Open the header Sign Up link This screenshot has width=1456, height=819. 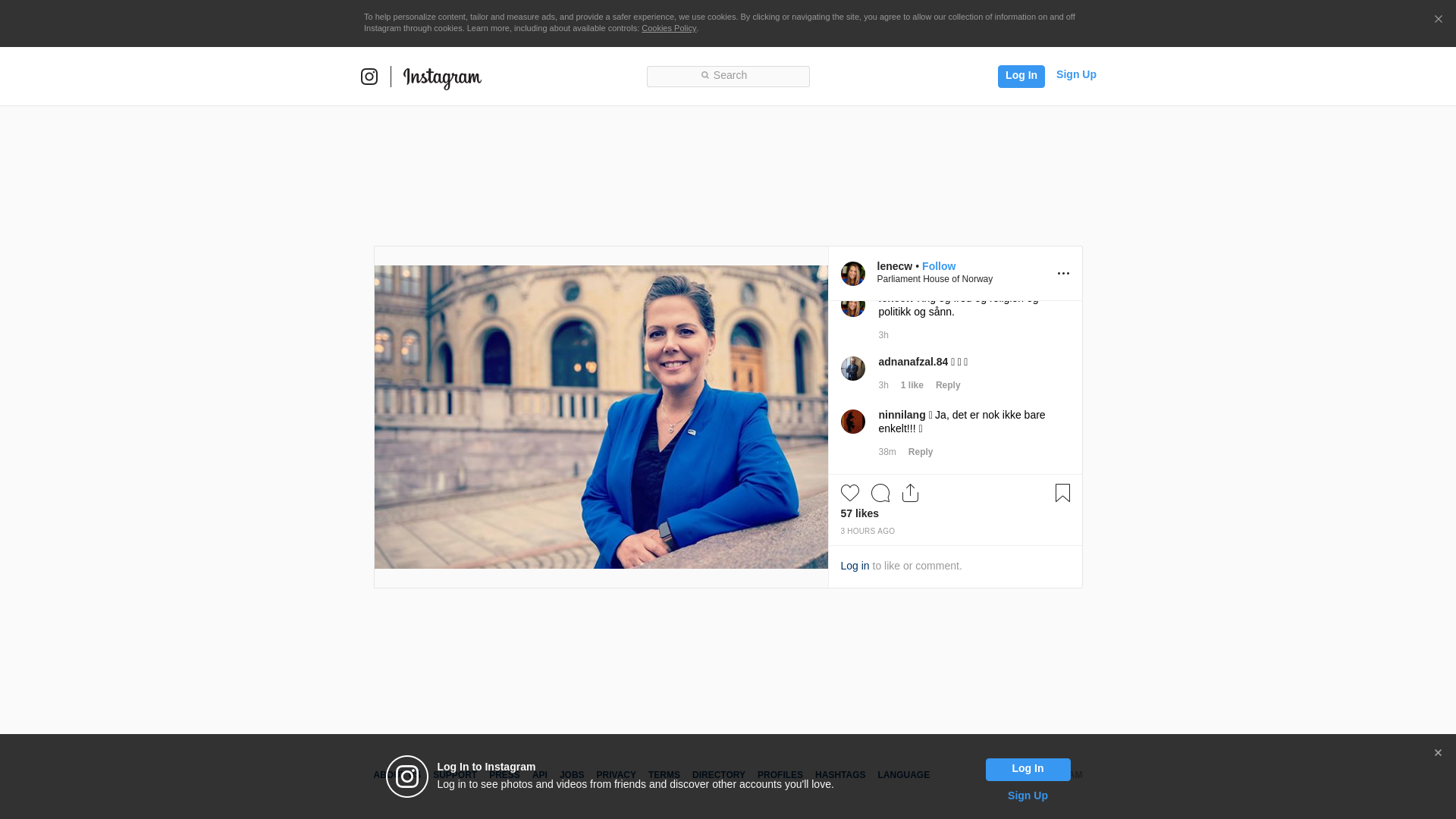tap(1076, 74)
